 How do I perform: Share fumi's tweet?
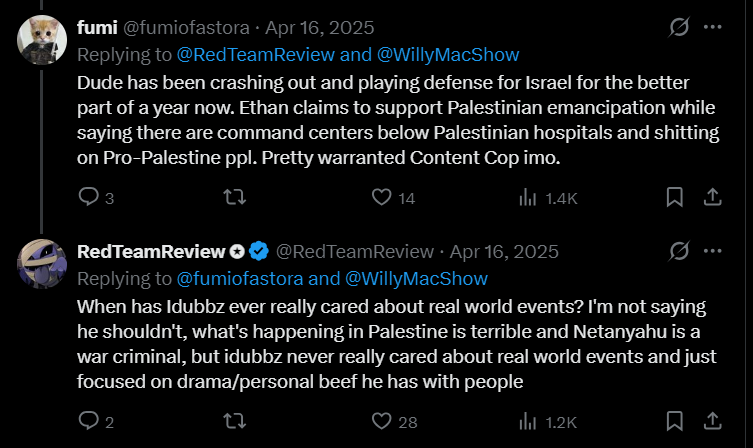pyautogui.click(x=713, y=197)
